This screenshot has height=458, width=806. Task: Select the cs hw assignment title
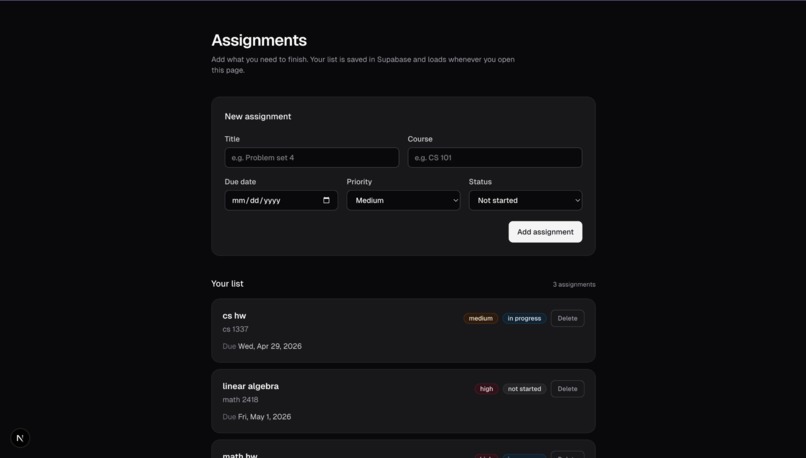[x=234, y=316]
